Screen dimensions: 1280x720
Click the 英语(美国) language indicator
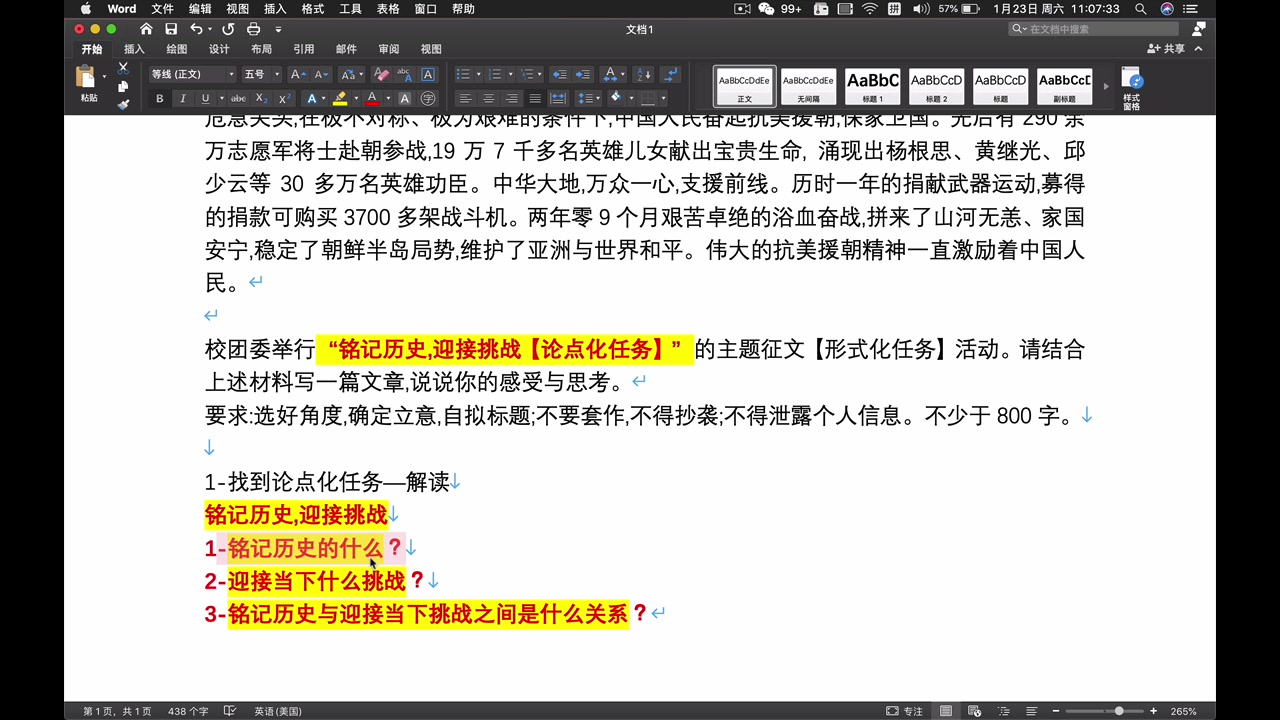click(277, 711)
